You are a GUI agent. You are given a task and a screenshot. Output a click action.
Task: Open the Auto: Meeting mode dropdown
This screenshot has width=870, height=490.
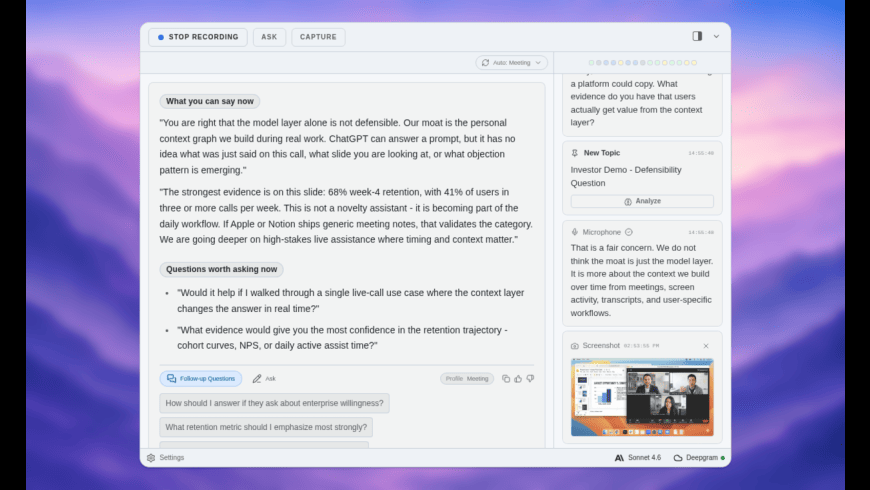click(x=511, y=63)
